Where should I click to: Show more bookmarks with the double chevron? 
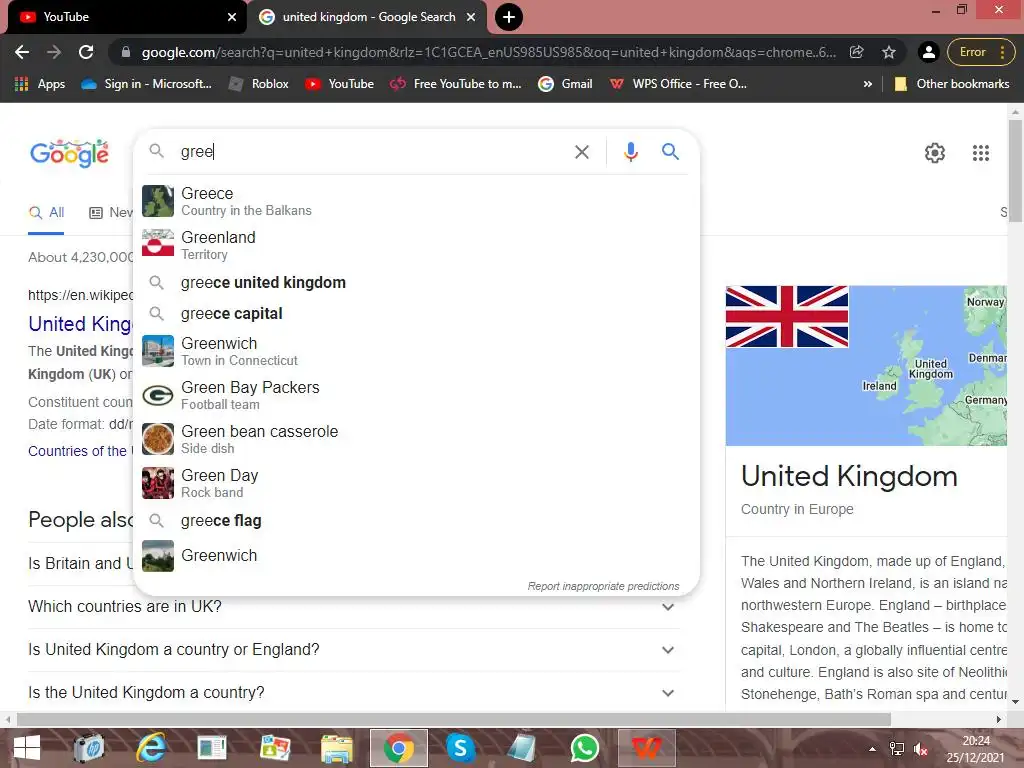coord(867,84)
